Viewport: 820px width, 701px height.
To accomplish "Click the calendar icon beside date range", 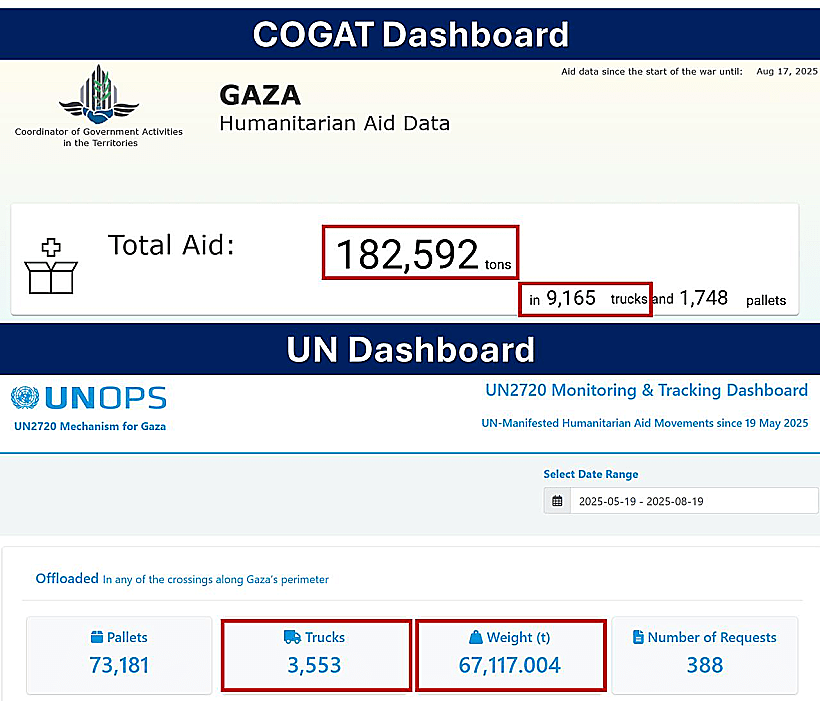I will pyautogui.click(x=558, y=501).
